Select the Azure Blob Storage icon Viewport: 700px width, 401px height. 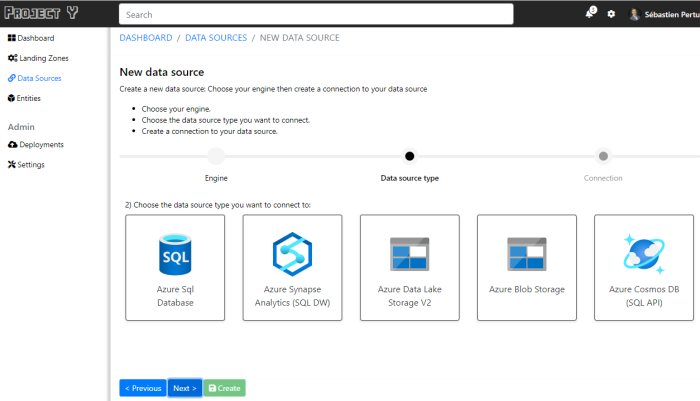(x=527, y=254)
